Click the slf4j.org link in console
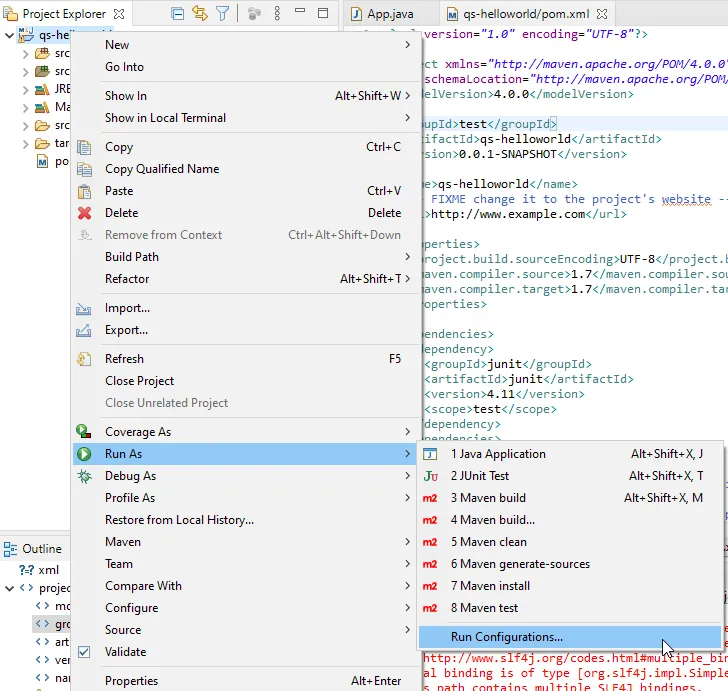The height and width of the screenshot is (691, 728). tap(575, 658)
